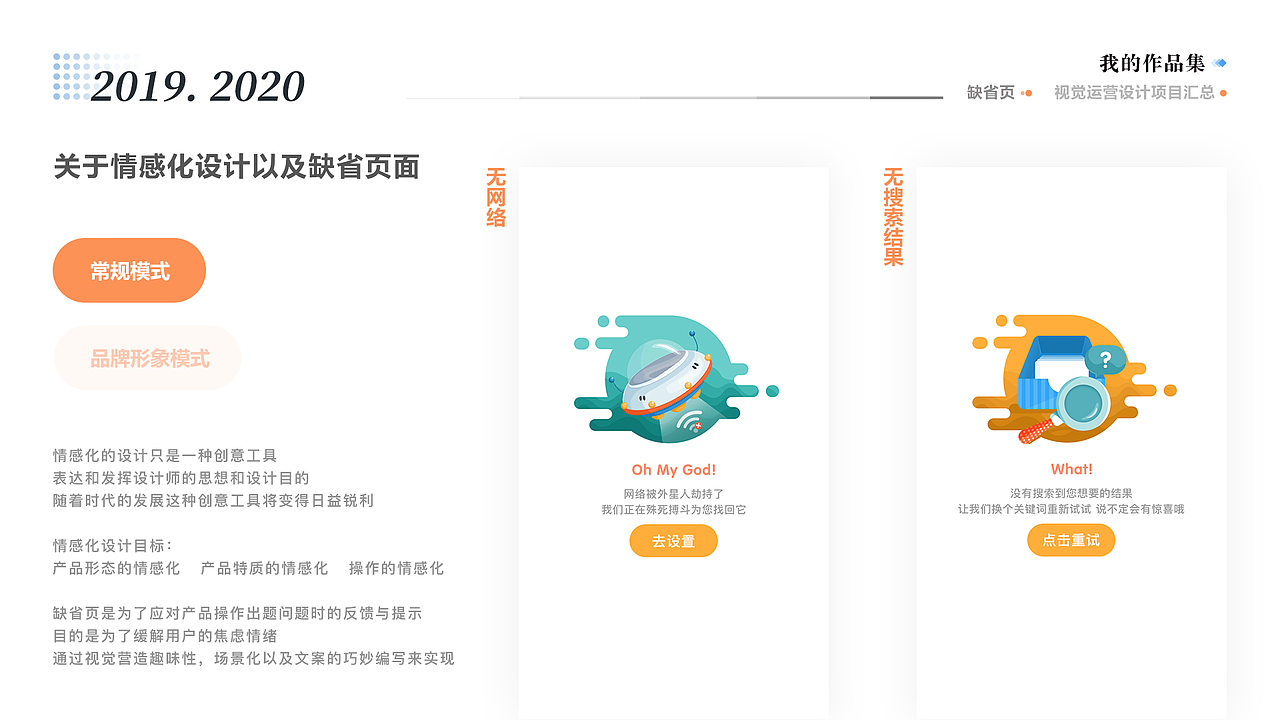This screenshot has width=1280, height=720.
Task: Click the WiFi signal mark on the UFO
Action: coord(688,420)
